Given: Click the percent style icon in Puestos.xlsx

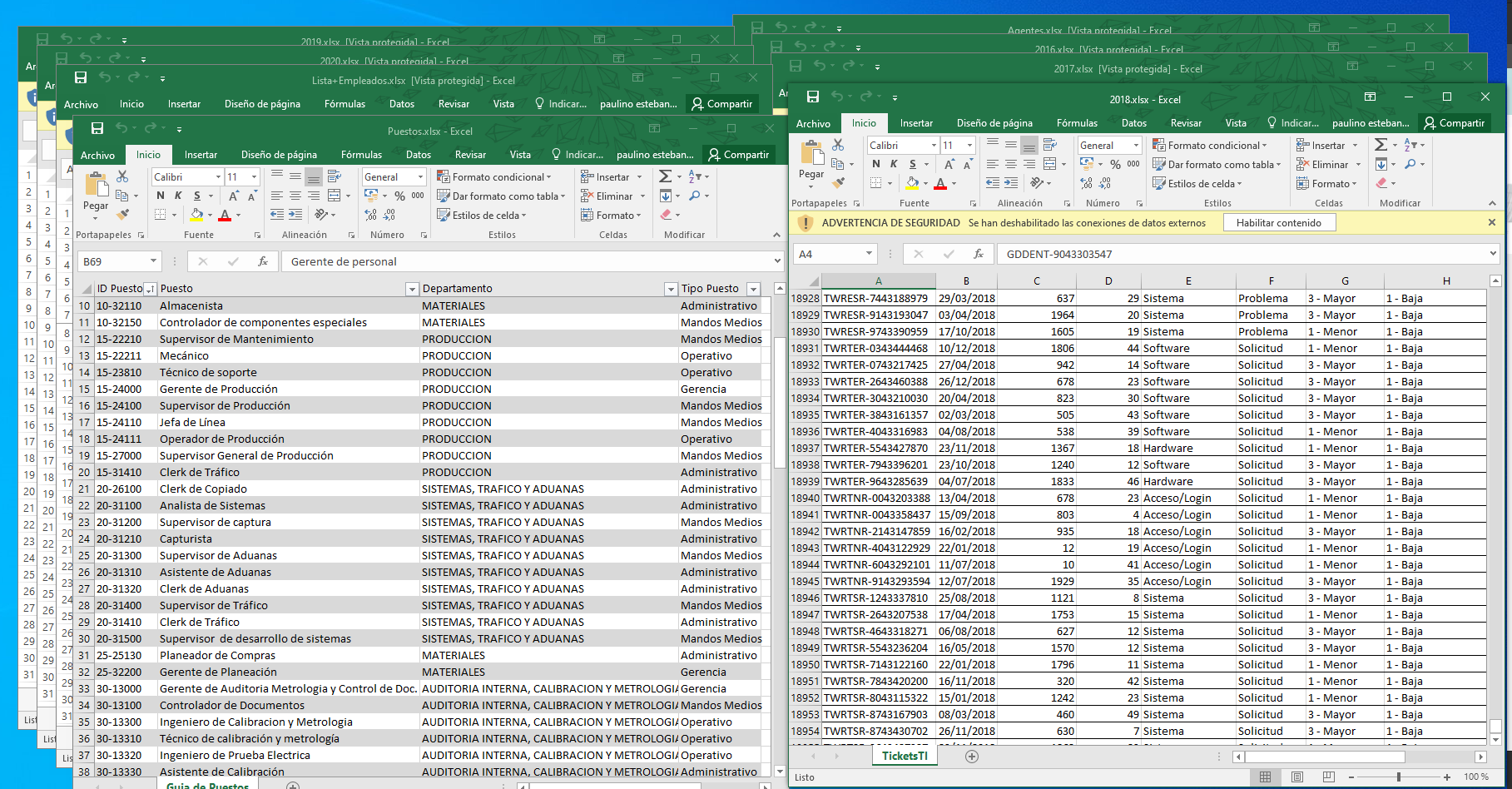Looking at the screenshot, I should (x=399, y=196).
